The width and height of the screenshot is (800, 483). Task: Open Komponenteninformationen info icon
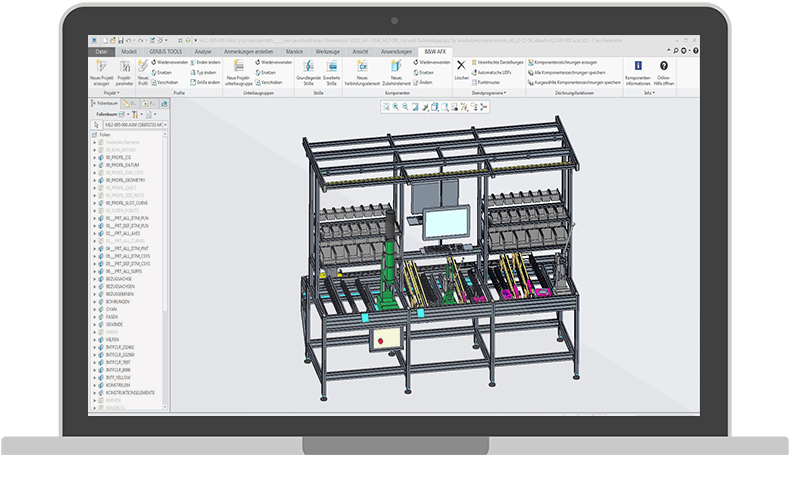click(x=638, y=66)
